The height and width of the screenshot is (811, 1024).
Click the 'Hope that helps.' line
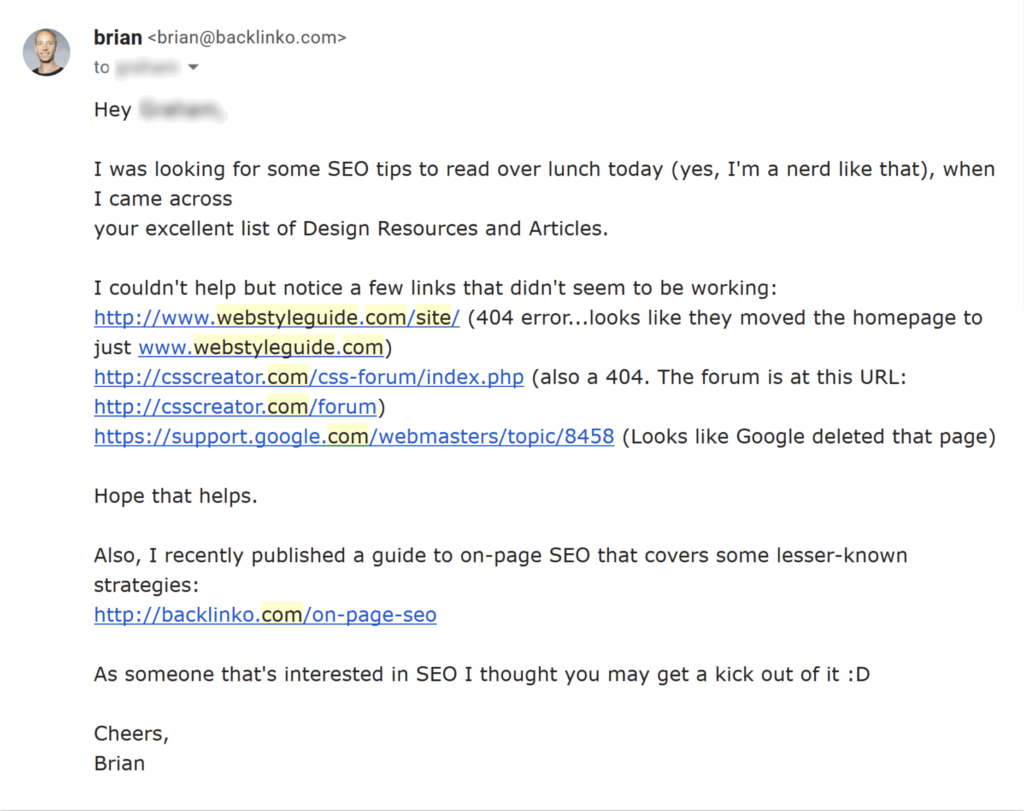click(175, 496)
